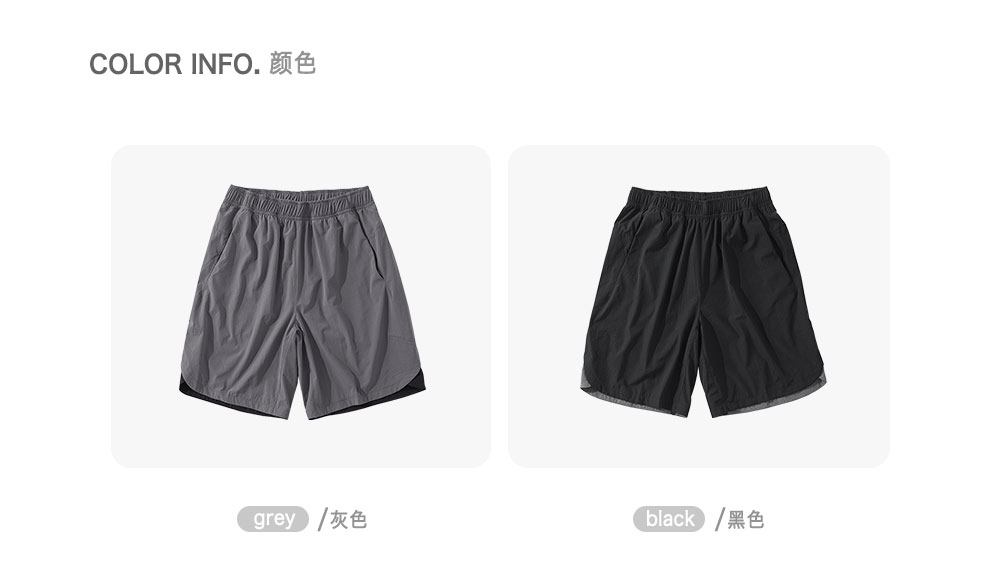
Task: Click the right pocket of the black shorts
Action: (783, 246)
